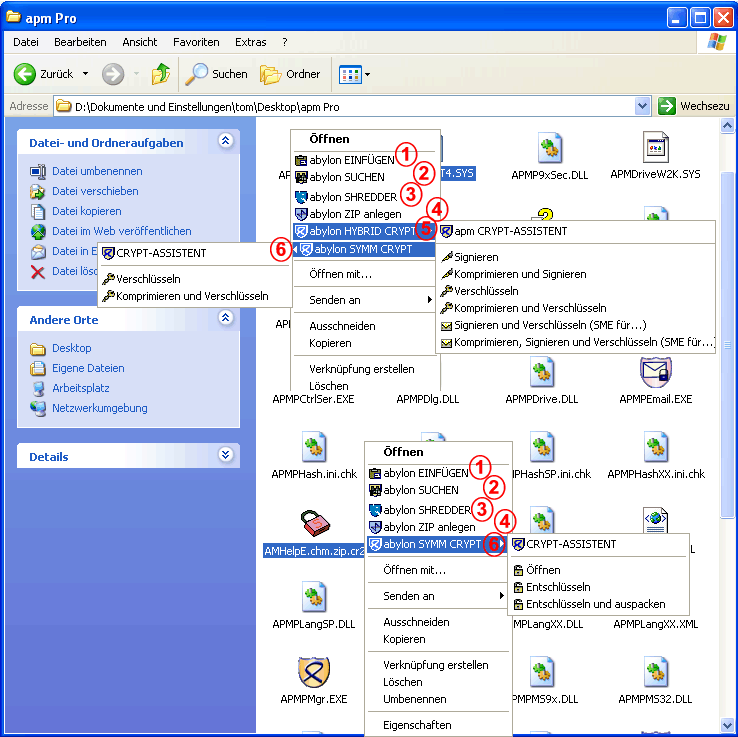
Task: Expand Senden an in upper context menu
Action: click(x=363, y=300)
